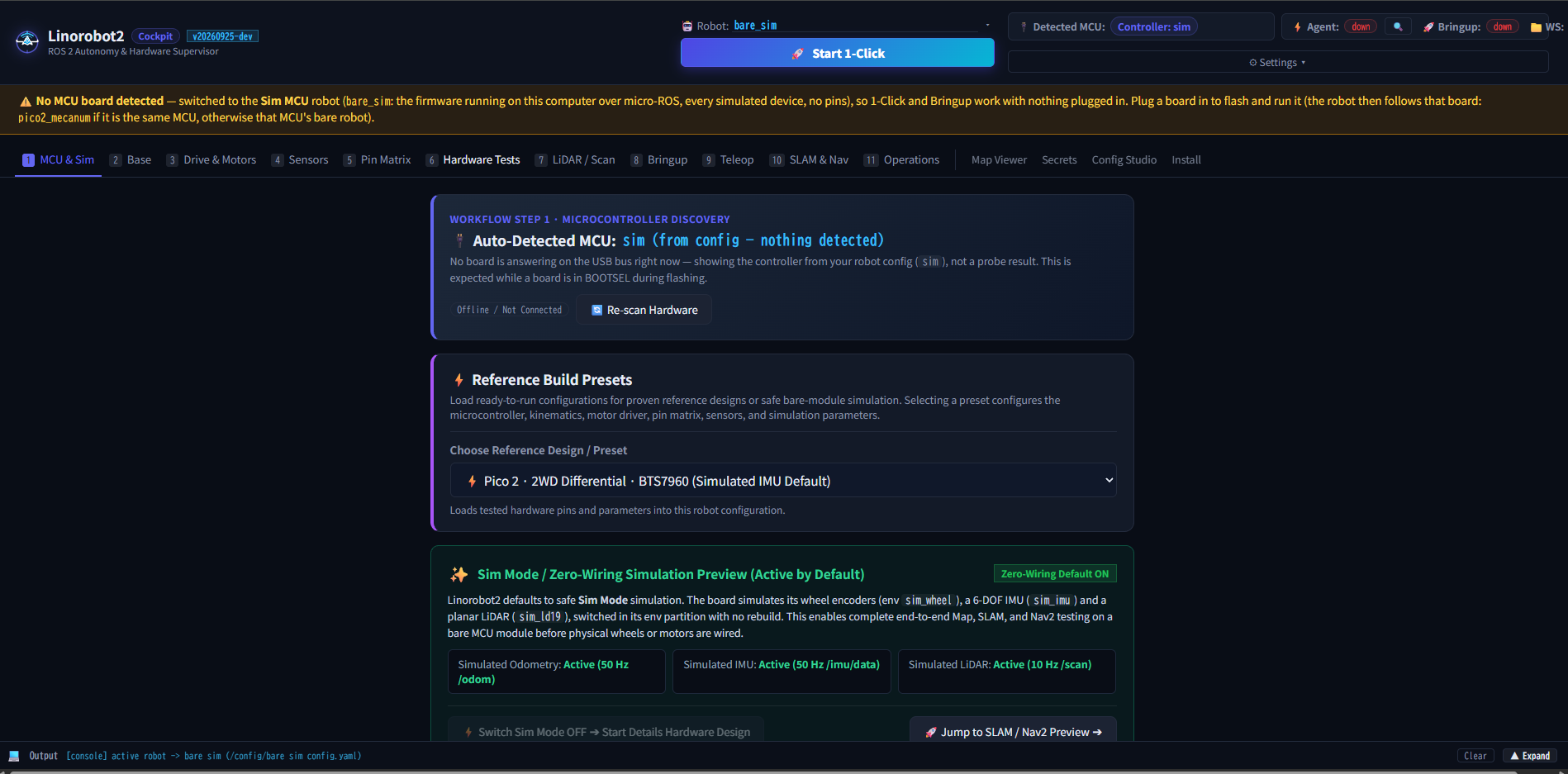
Task: Click the Output console icon in bottom bar
Action: pyautogui.click(x=14, y=756)
